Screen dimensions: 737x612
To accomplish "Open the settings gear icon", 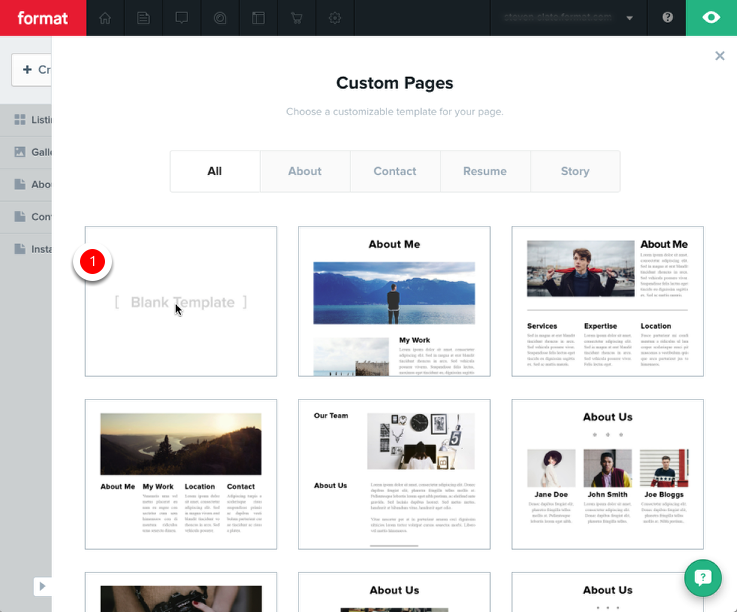I will click(335, 18).
